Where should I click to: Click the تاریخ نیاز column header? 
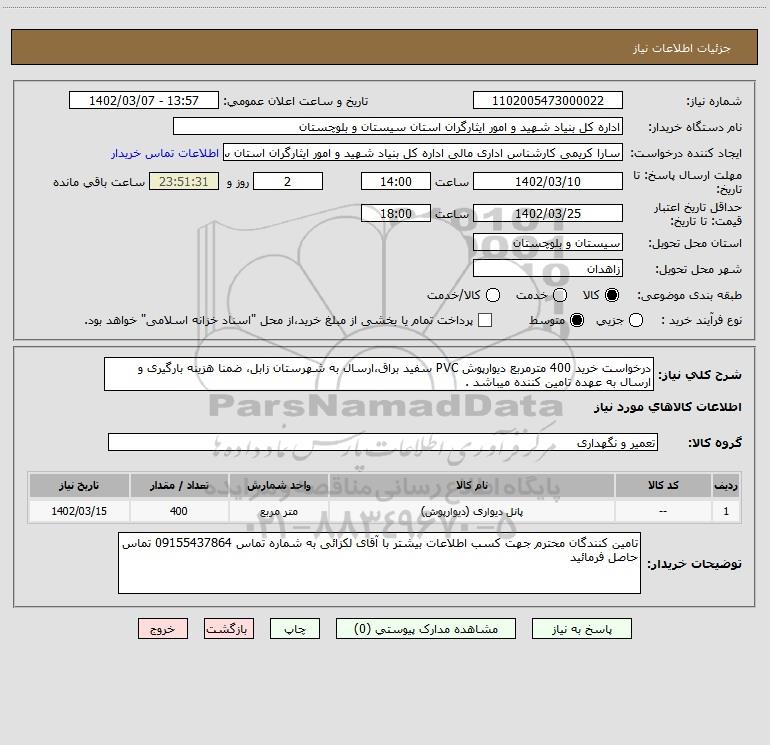[x=79, y=485]
